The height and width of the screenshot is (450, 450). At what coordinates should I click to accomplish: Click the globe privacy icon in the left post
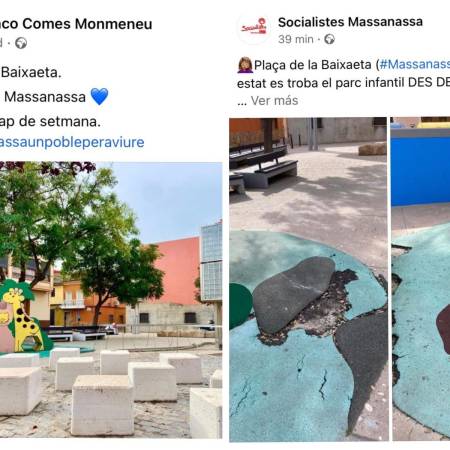21,43
